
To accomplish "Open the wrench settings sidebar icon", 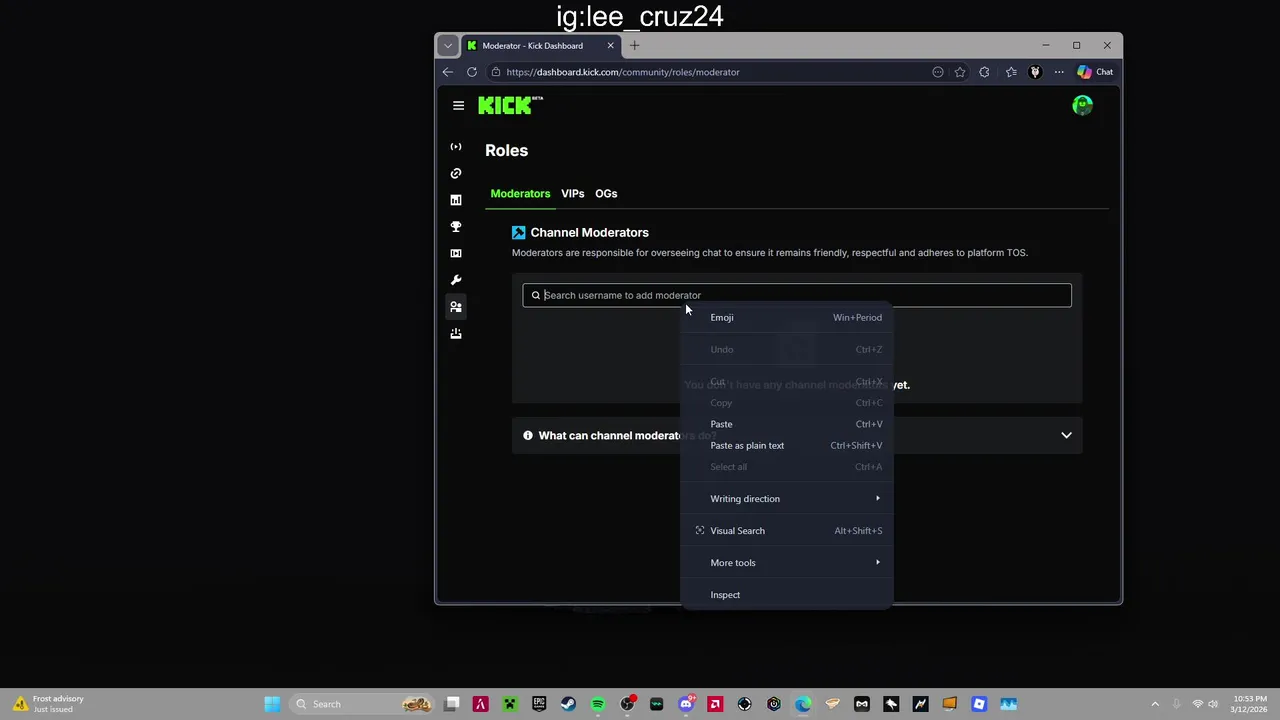I will (456, 280).
